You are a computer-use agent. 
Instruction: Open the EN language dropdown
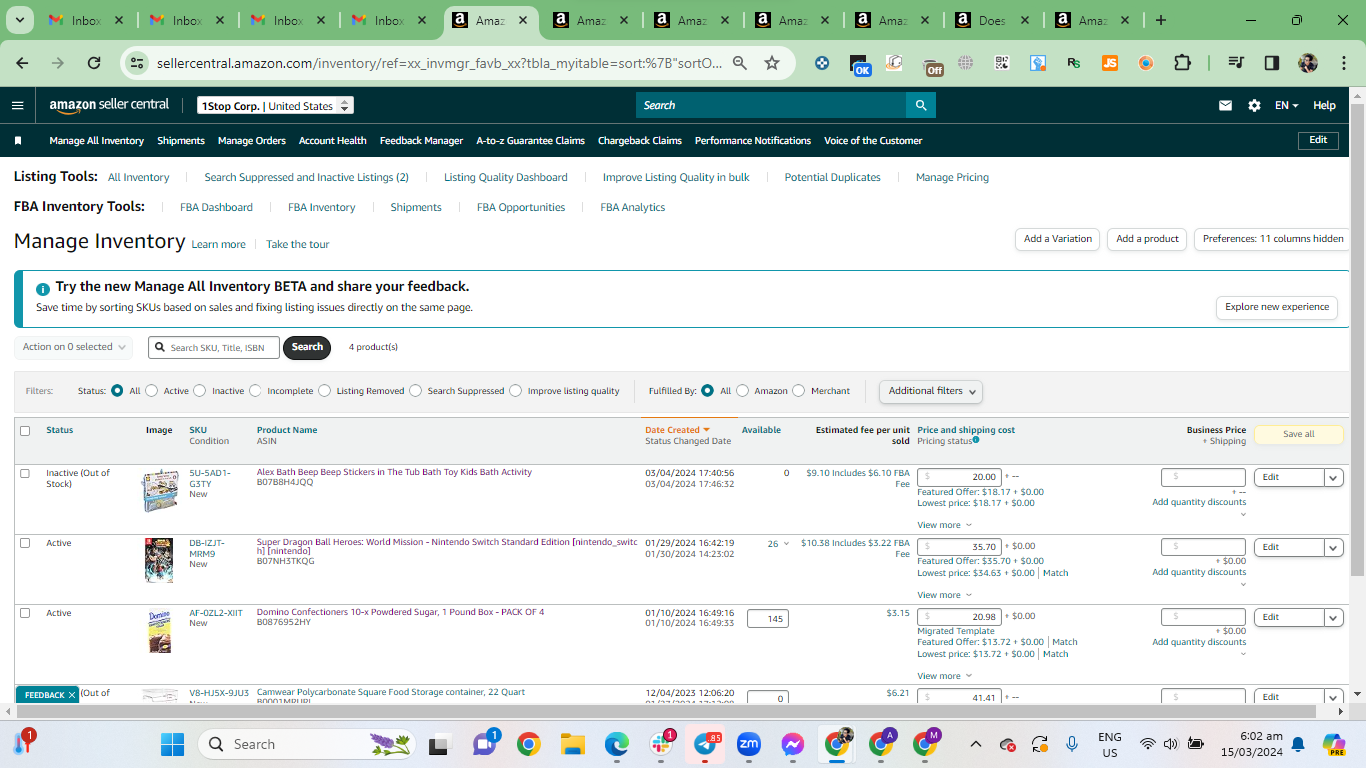coord(1286,105)
